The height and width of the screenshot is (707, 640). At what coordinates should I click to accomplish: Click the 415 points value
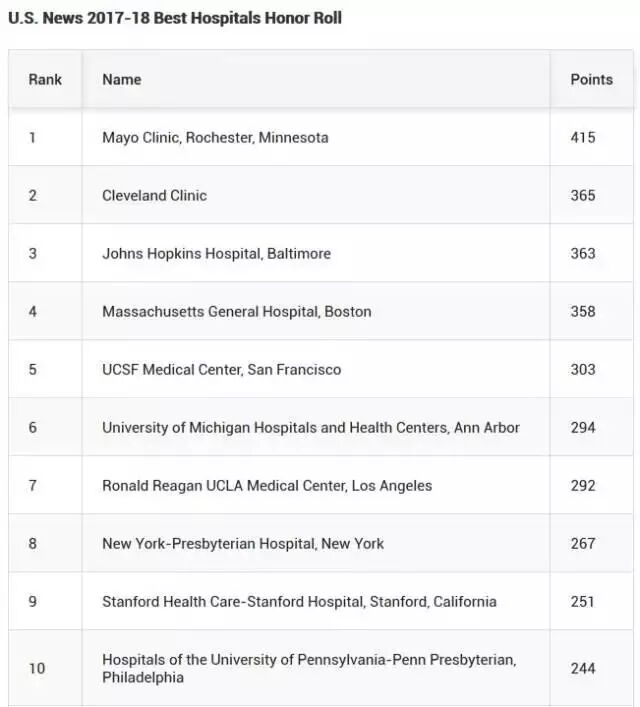tap(582, 137)
